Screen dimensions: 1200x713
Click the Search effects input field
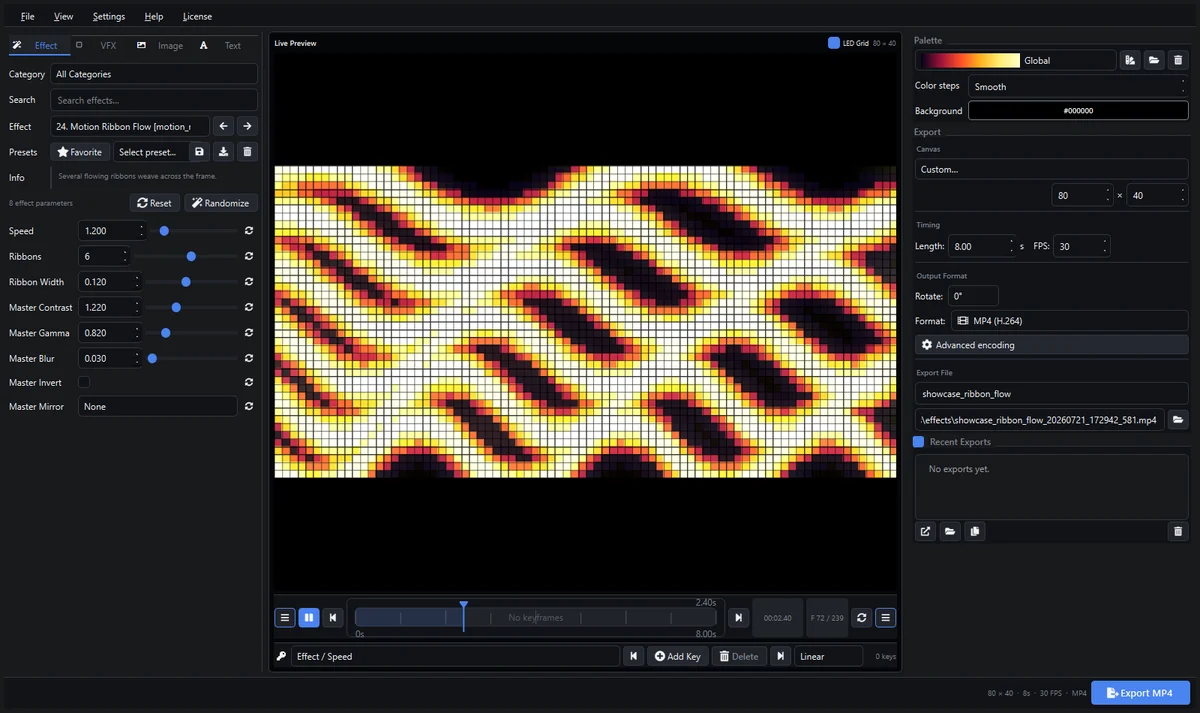pos(154,100)
